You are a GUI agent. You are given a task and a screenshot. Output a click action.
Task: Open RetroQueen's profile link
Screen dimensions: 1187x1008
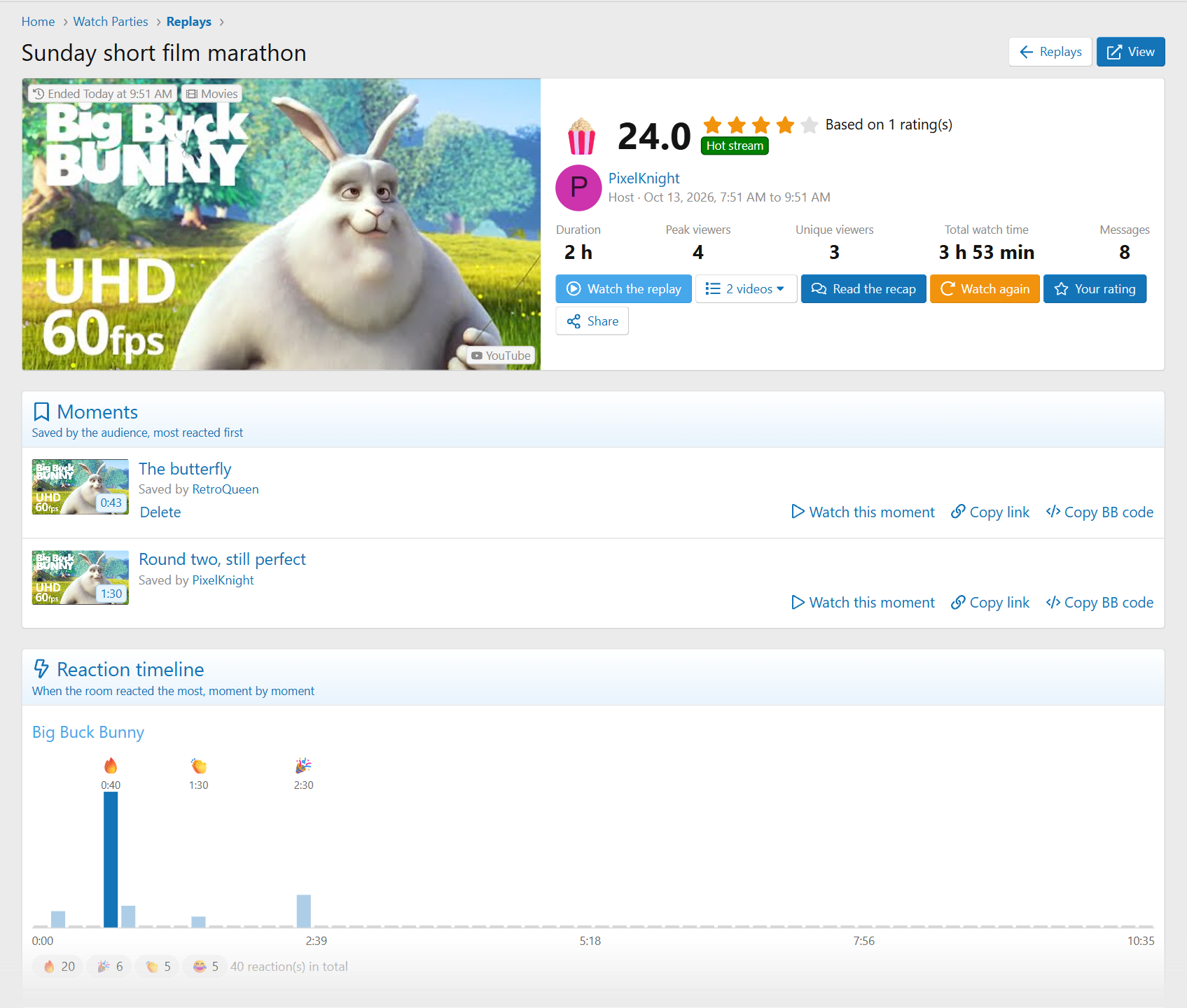click(x=225, y=489)
